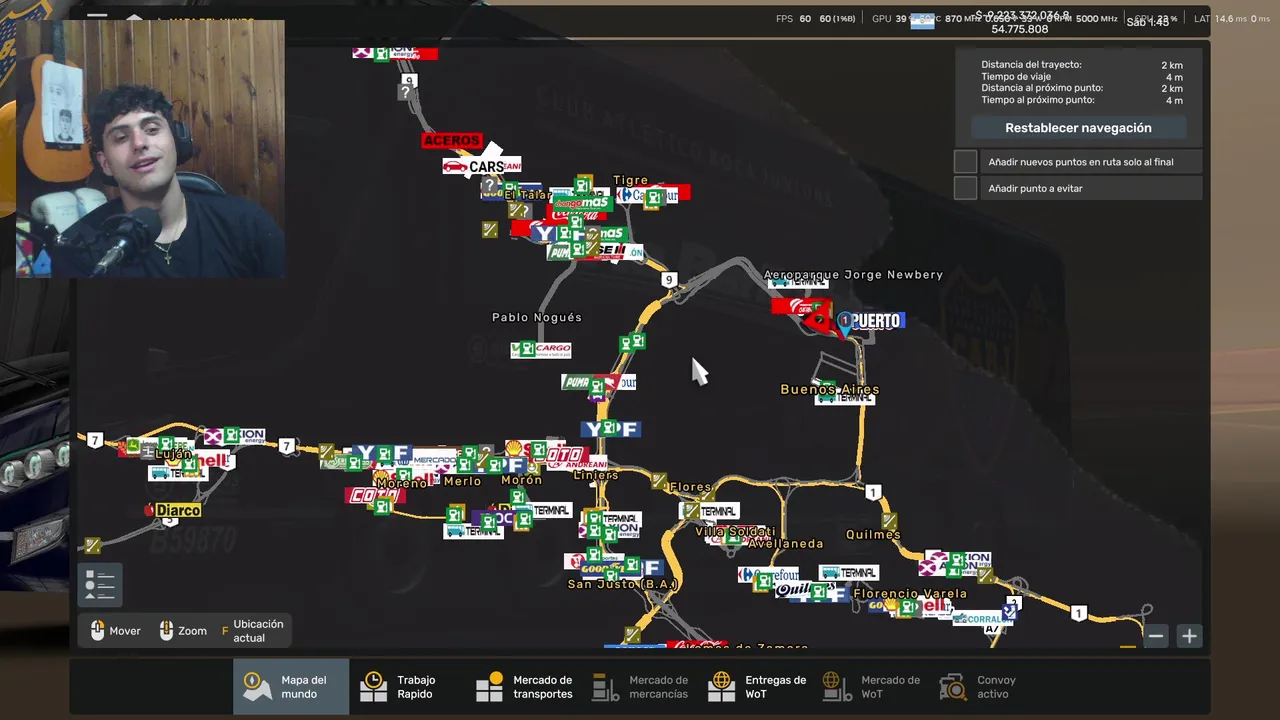
Task: Open Entregas de WoT tab
Action: (x=757, y=687)
